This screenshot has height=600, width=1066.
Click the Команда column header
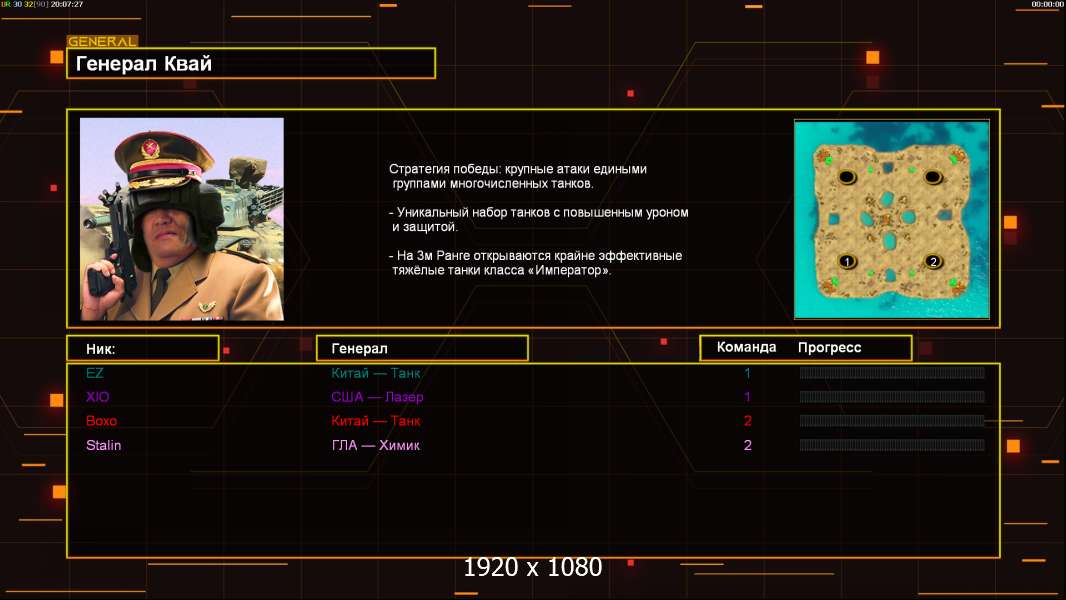(746, 347)
